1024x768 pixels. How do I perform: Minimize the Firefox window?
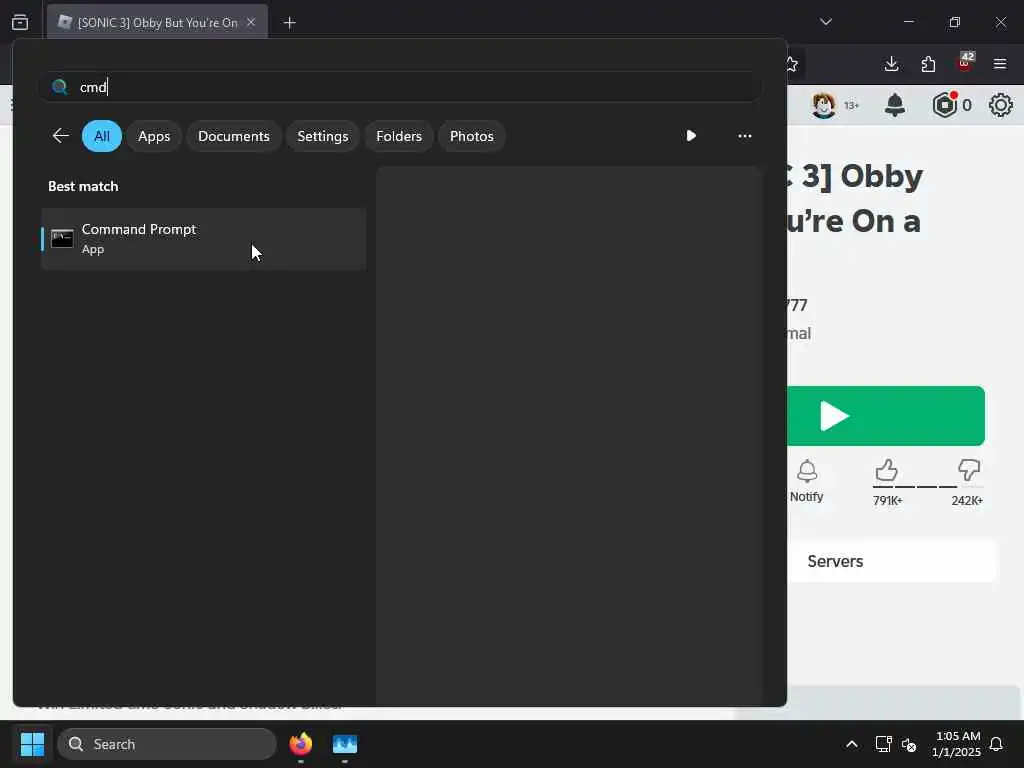coord(909,22)
